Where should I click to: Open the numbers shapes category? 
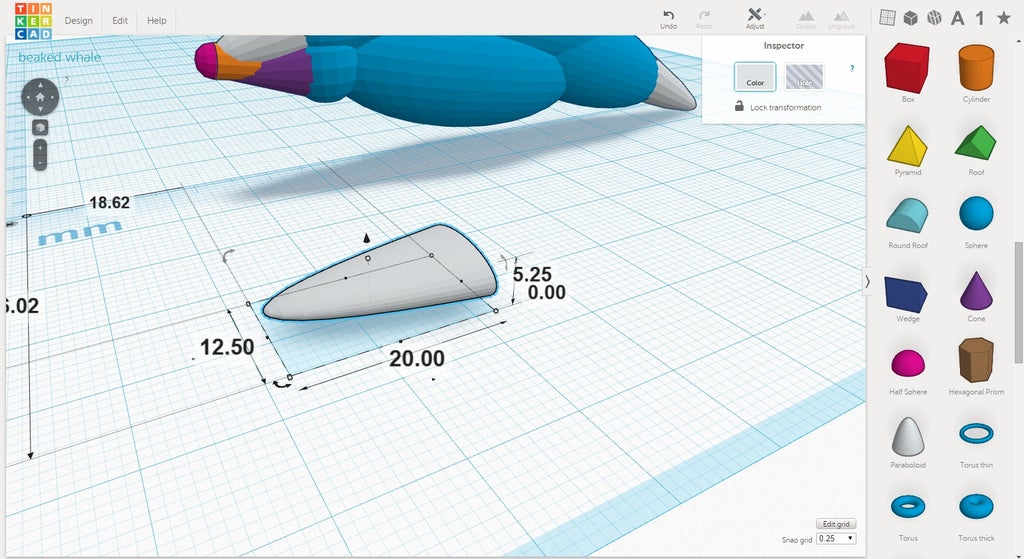click(x=980, y=18)
